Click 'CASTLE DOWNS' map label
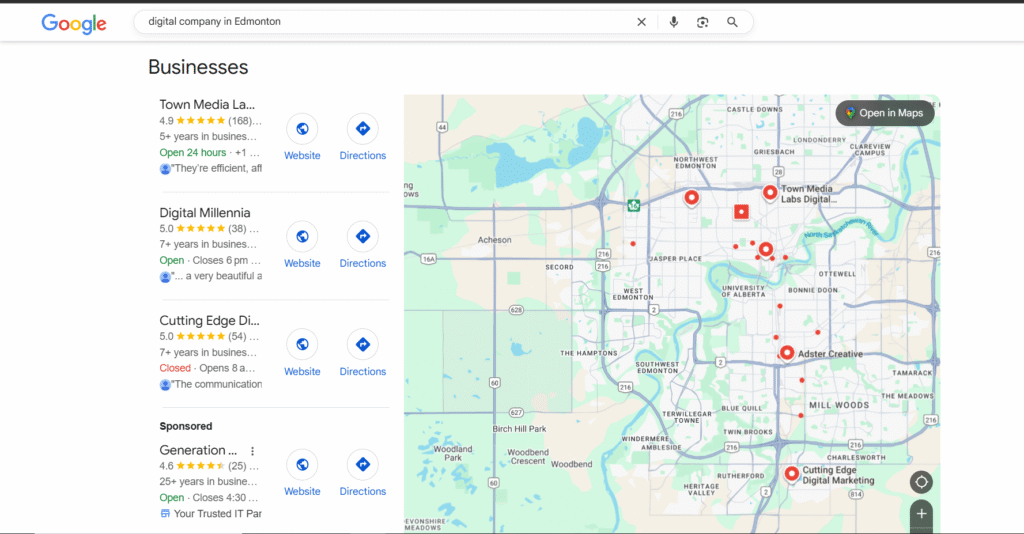Screen dimensions: 1024x534 point(755,110)
